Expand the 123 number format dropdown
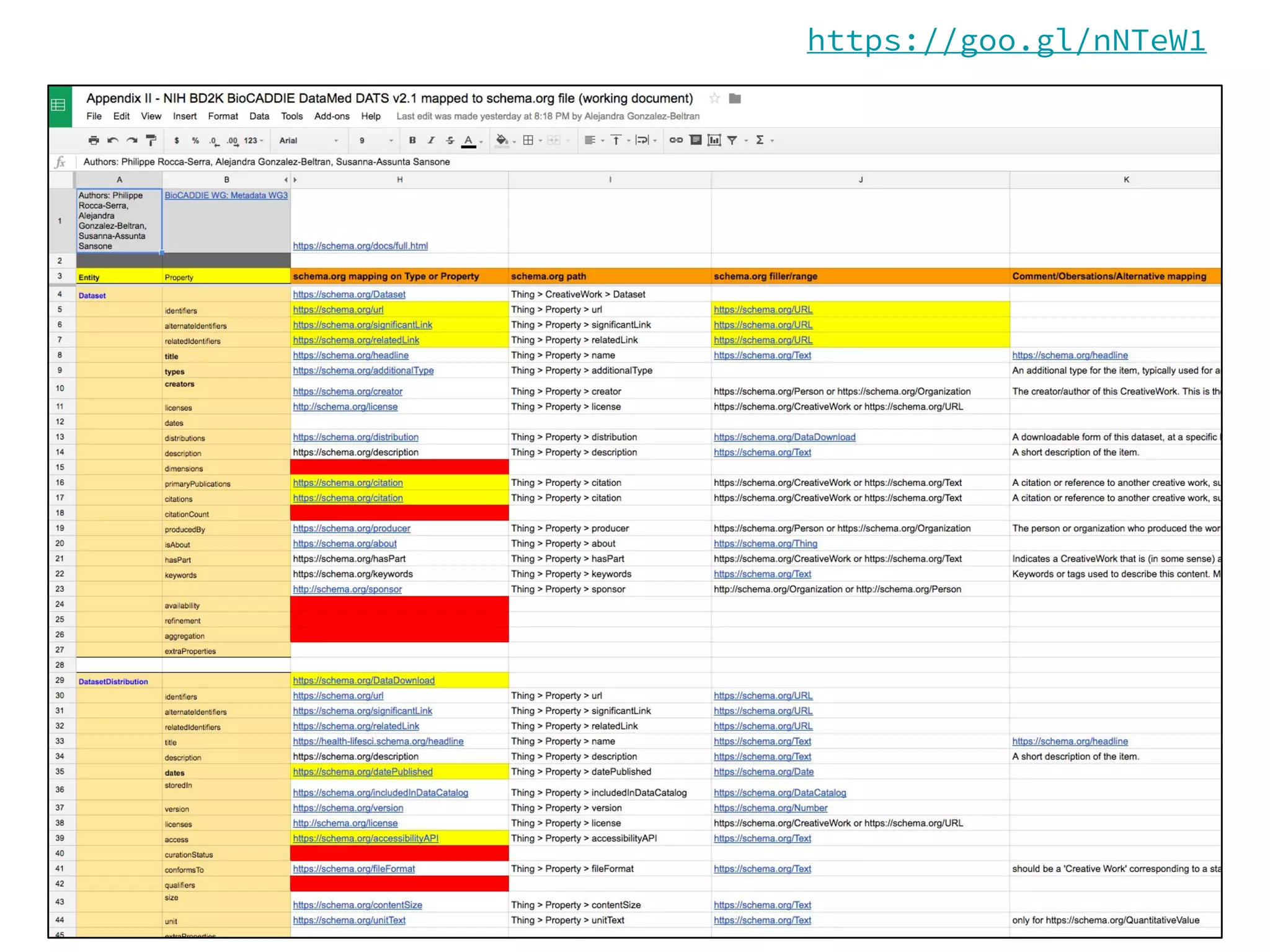This screenshot has width=1270, height=952. (253, 141)
